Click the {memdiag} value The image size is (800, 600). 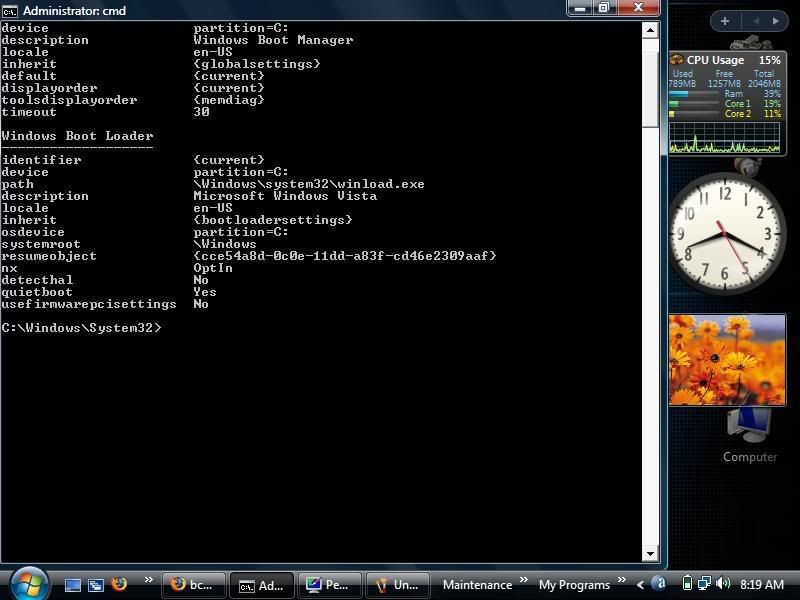tap(229, 100)
